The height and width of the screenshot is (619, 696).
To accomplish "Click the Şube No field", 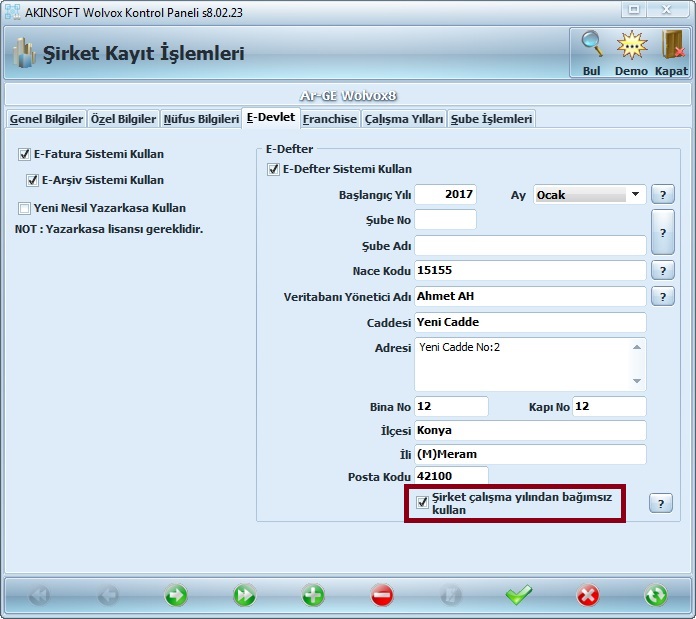I will click(445, 220).
